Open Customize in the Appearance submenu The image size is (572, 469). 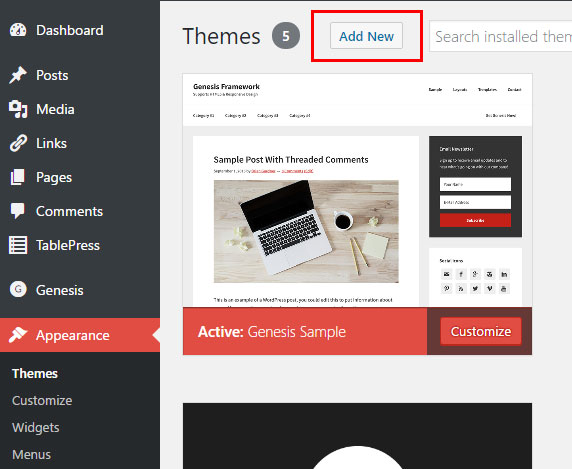(42, 400)
